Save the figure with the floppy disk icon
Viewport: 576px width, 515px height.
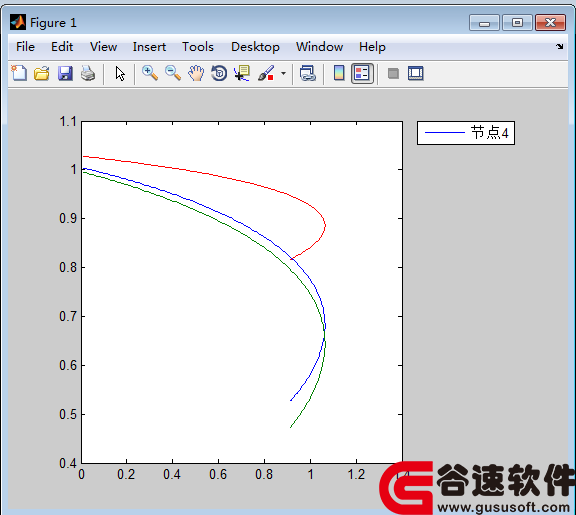(x=65, y=73)
